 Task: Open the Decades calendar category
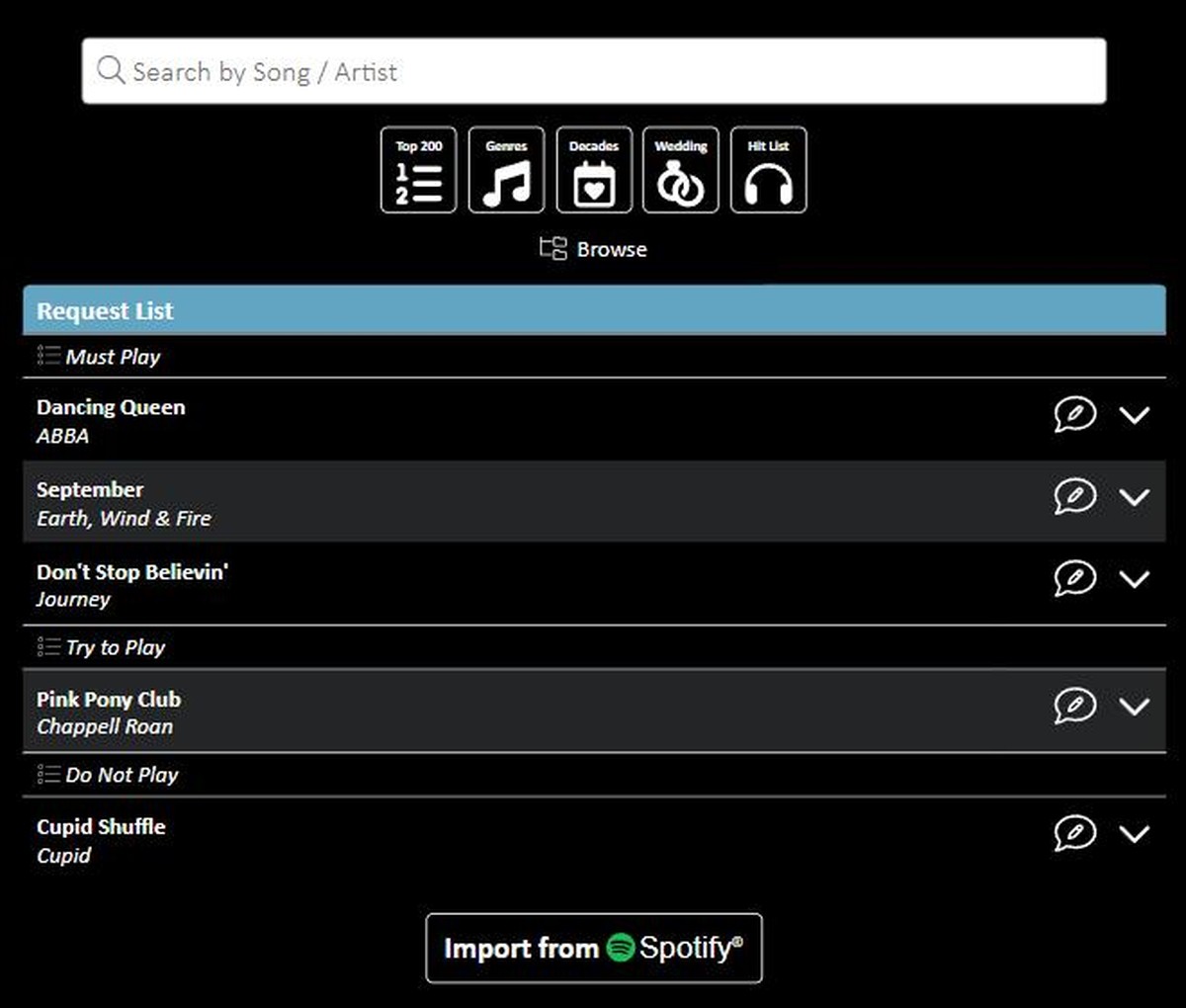[594, 170]
